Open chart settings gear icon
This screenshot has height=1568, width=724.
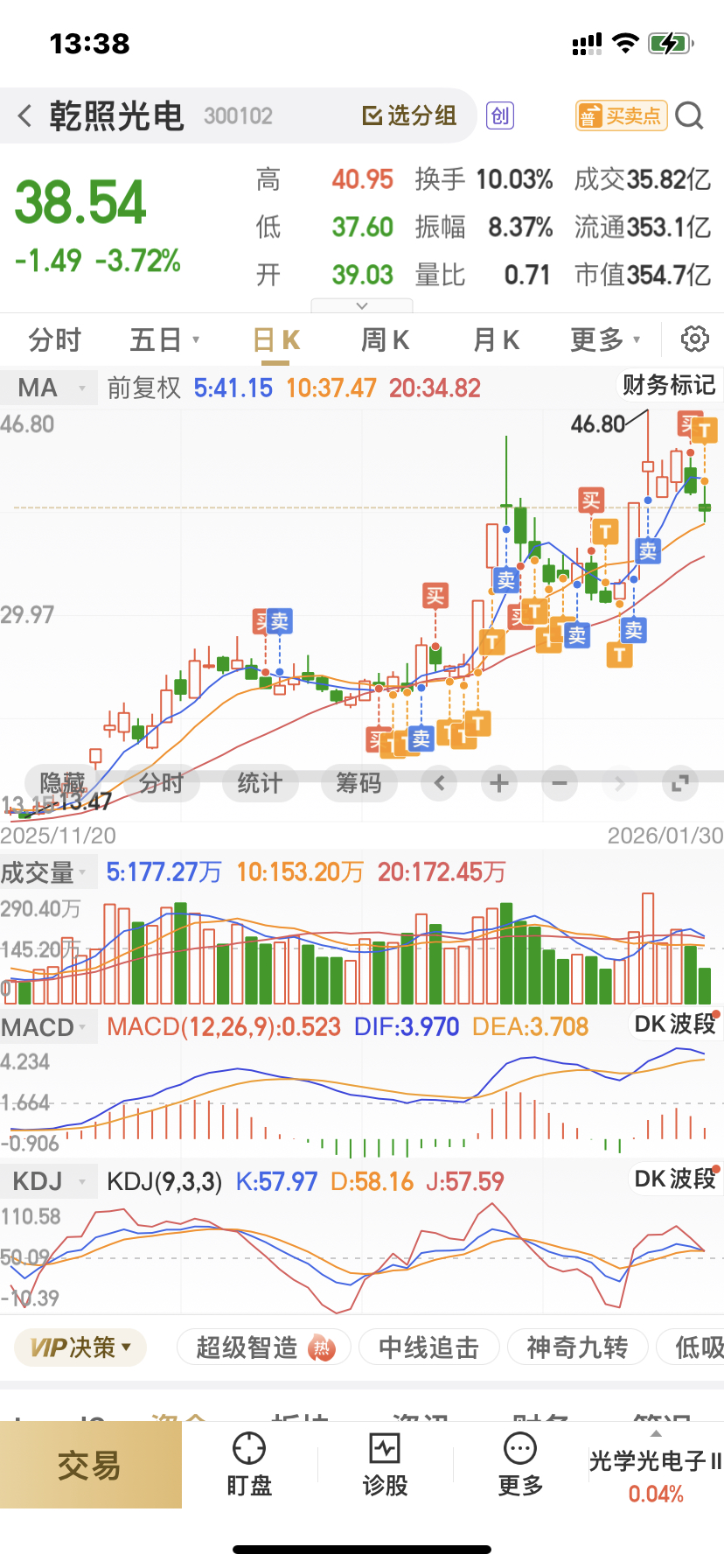tap(695, 339)
